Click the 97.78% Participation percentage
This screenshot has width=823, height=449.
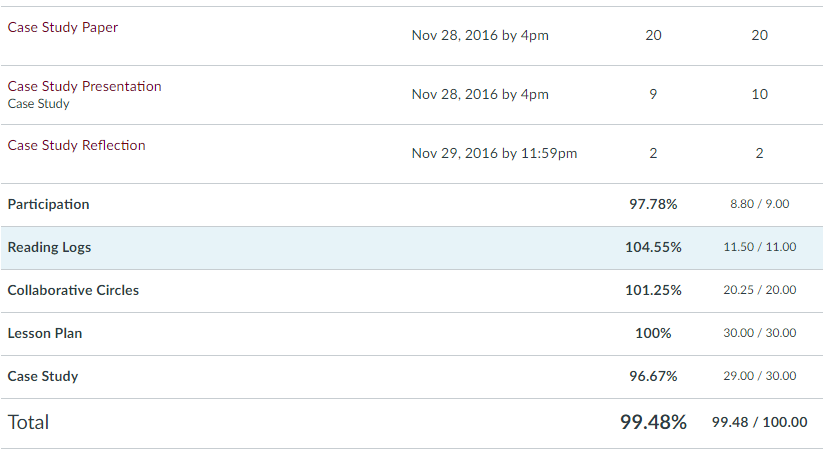point(653,204)
